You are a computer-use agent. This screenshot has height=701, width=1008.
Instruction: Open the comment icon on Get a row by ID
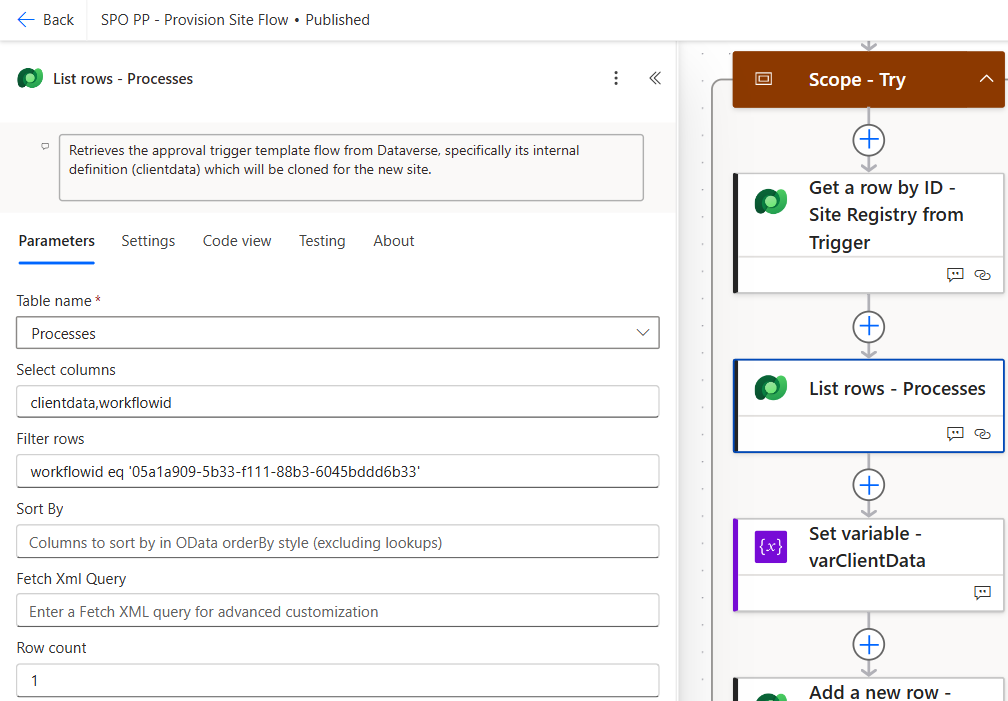tap(955, 274)
